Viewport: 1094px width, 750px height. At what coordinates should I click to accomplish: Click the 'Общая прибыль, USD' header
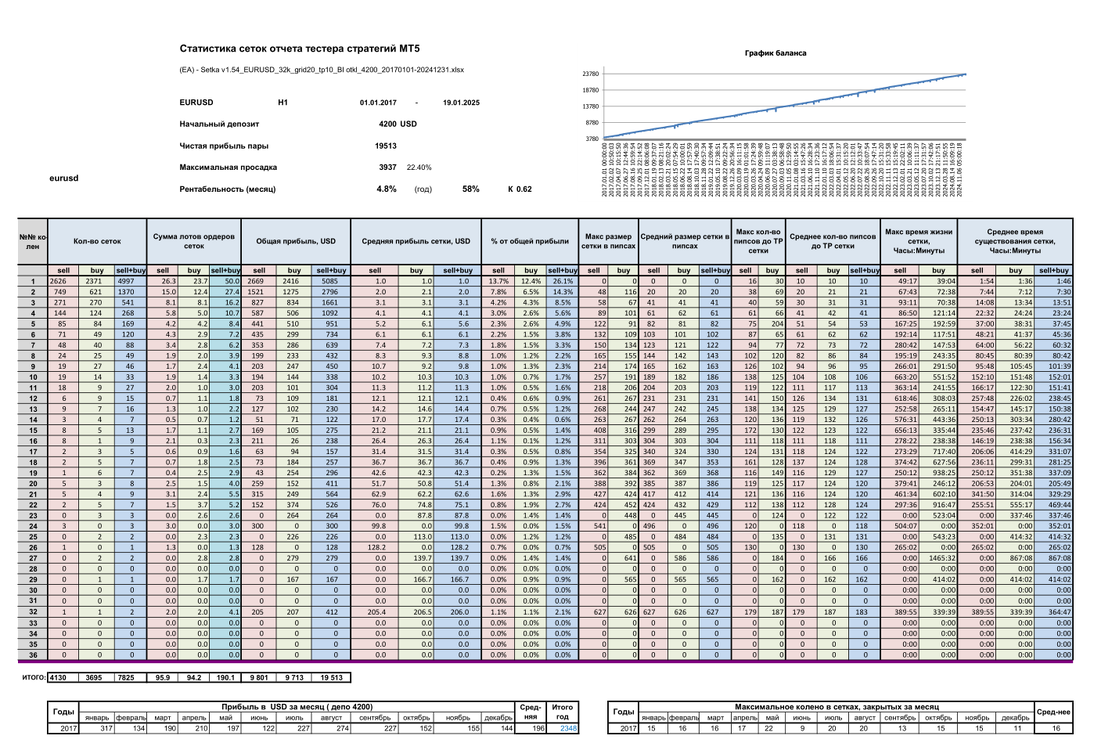click(296, 241)
